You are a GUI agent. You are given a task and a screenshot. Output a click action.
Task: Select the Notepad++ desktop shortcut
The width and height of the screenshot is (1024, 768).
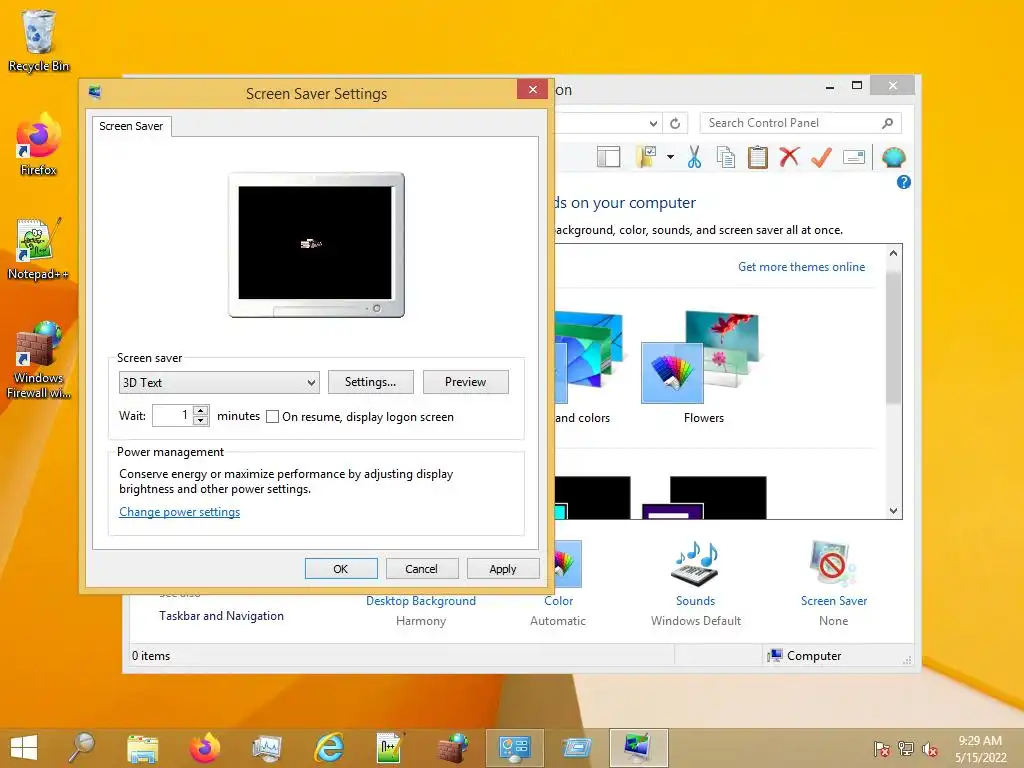[39, 249]
